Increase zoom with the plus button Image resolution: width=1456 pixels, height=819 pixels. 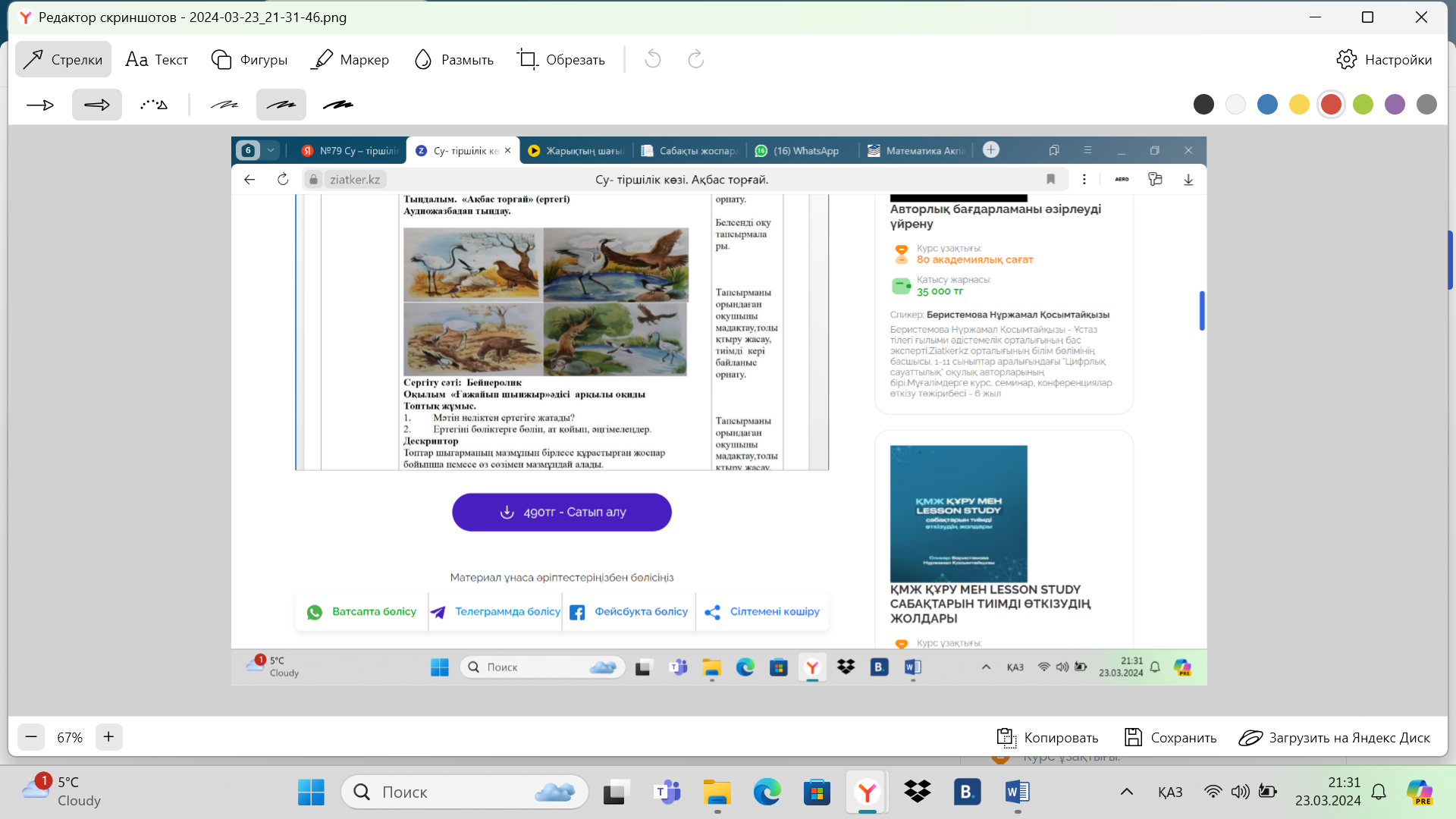click(x=108, y=737)
